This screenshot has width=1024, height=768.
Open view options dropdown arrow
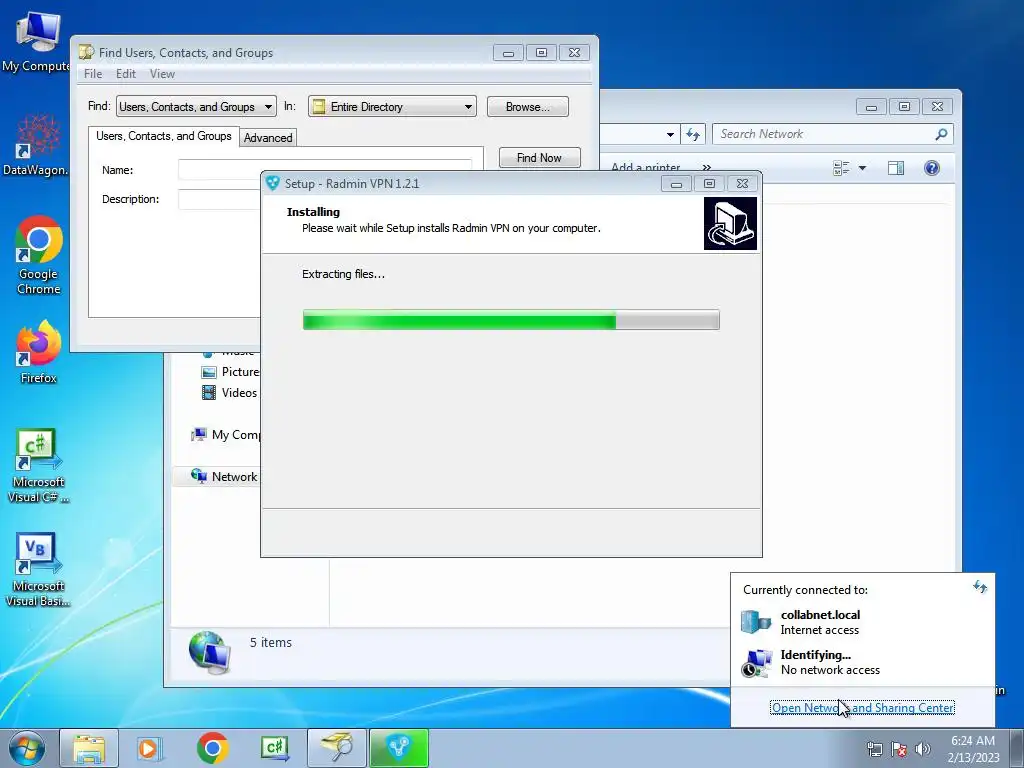862,168
